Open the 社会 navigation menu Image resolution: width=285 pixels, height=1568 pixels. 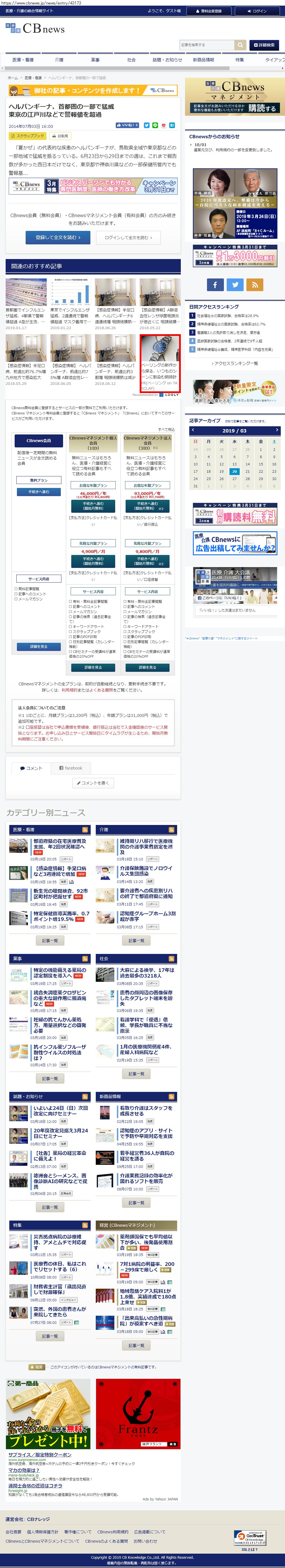point(131,60)
